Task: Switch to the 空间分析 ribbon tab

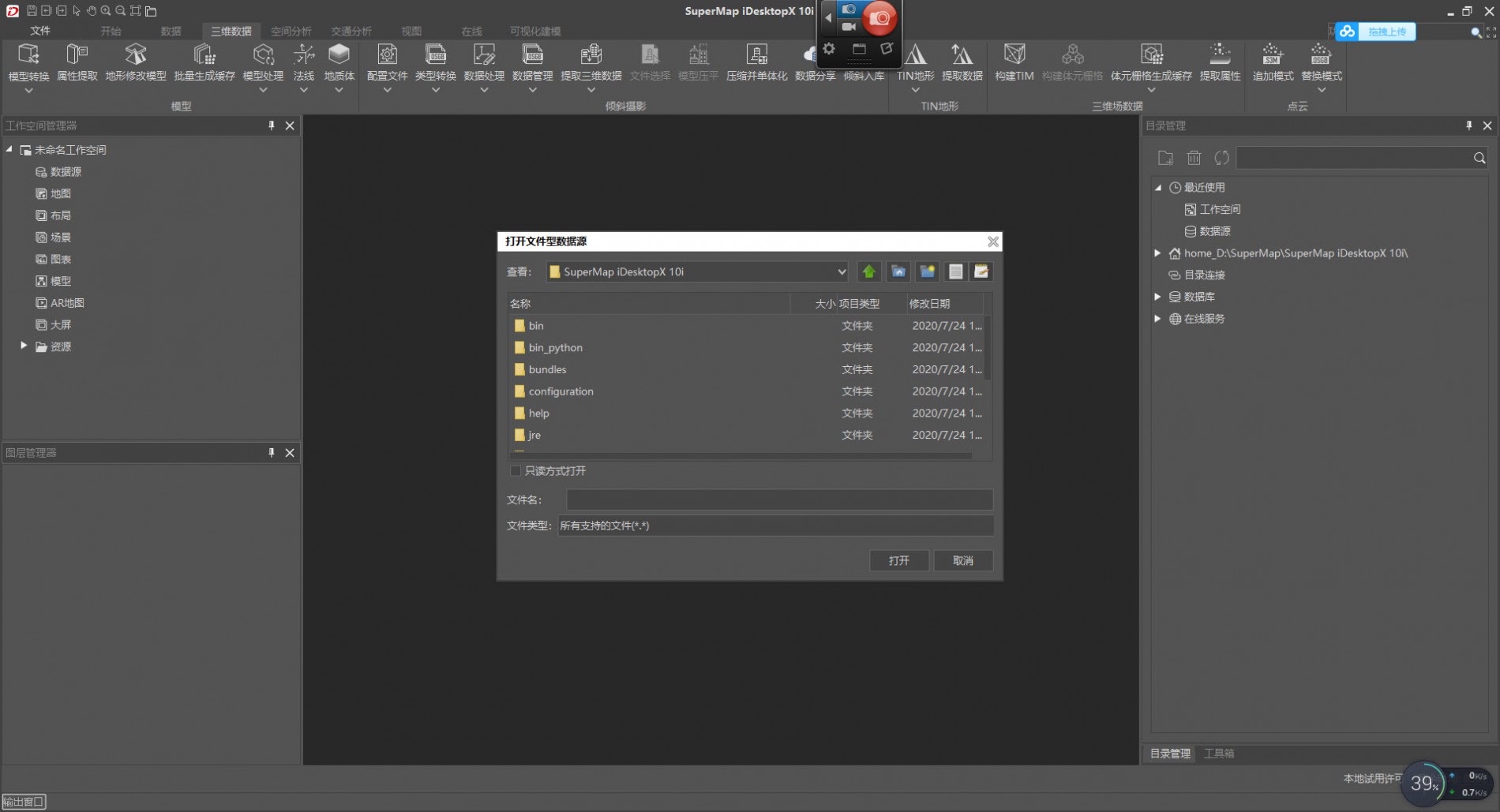Action: pos(291,31)
